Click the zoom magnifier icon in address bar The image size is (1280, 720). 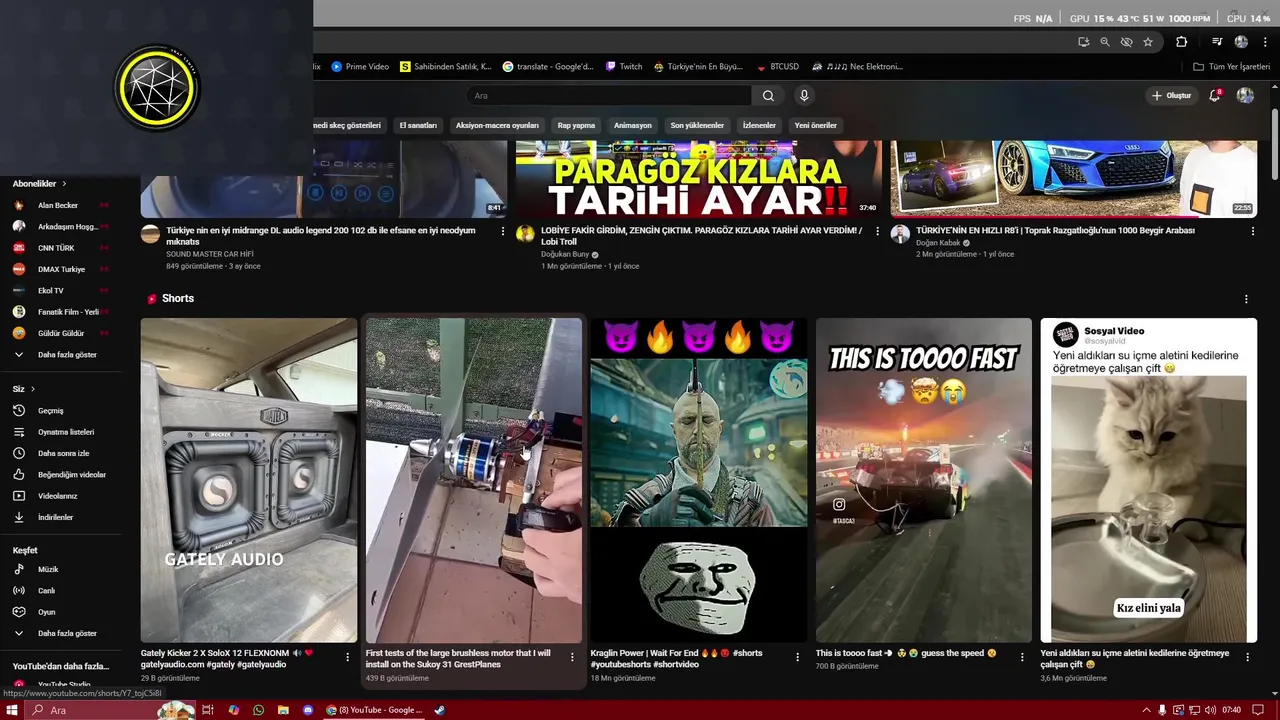pos(1105,42)
